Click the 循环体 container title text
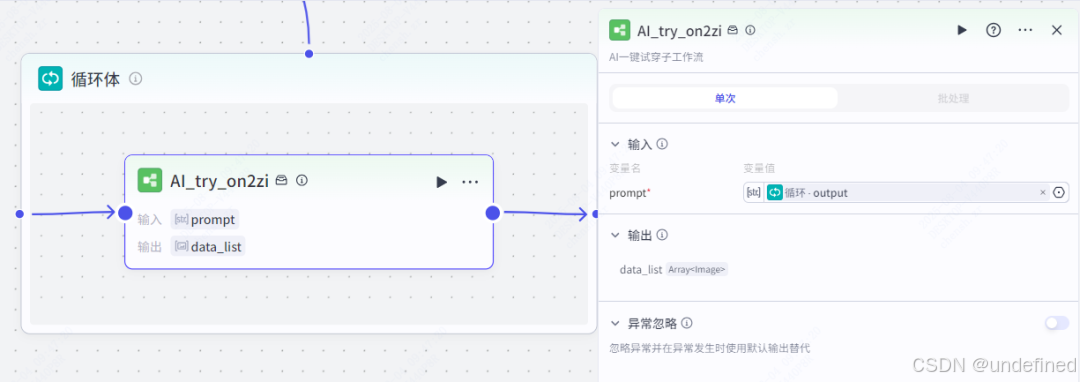This screenshot has width=1080, height=382. coord(96,79)
